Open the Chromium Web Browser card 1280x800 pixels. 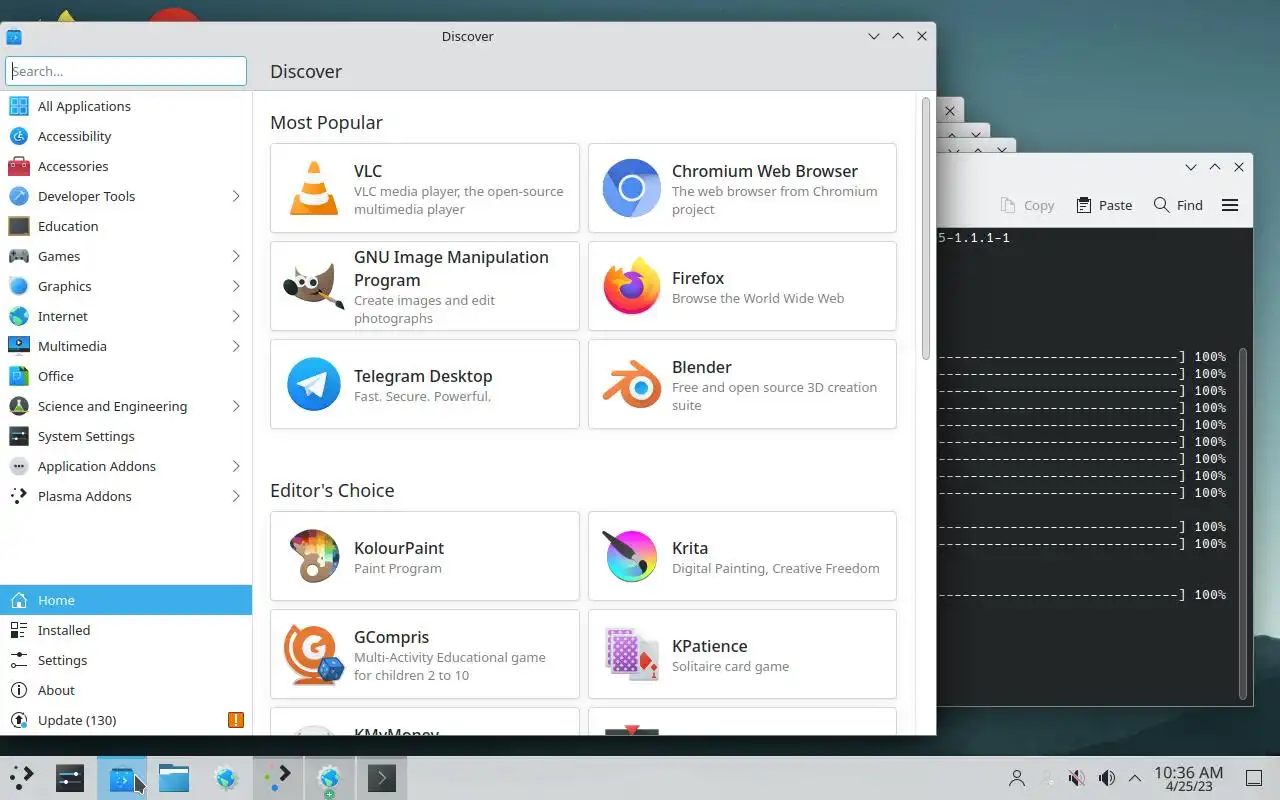coord(742,188)
